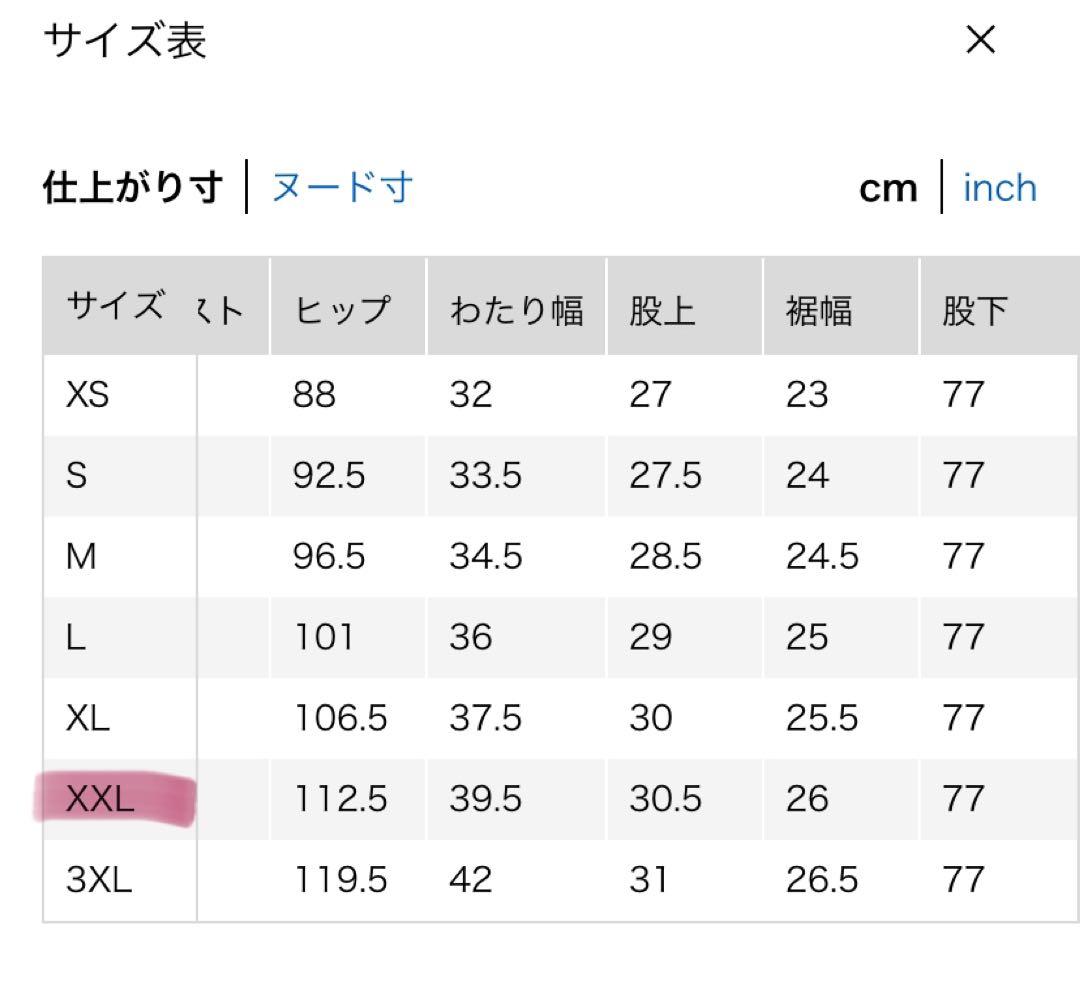Image resolution: width=1080 pixels, height=985 pixels.
Task: Select the XS size row label
Action: (x=88, y=395)
